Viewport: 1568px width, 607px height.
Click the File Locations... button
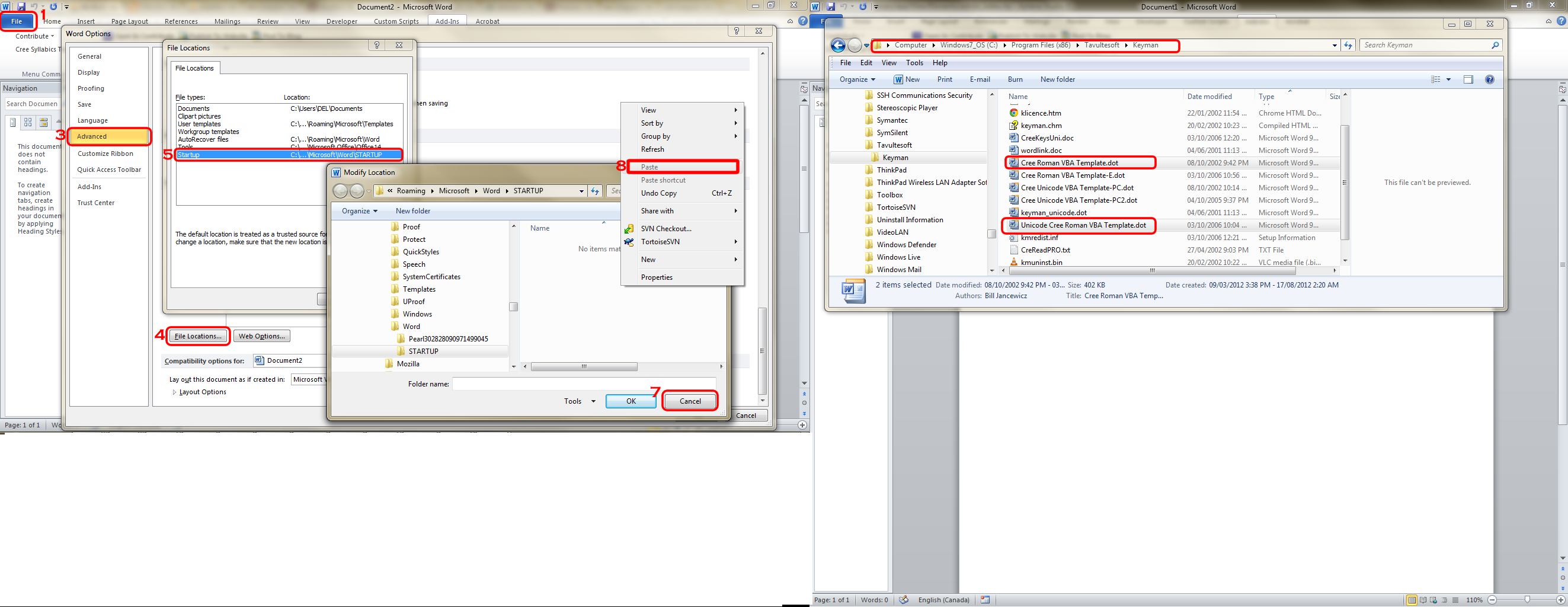198,336
